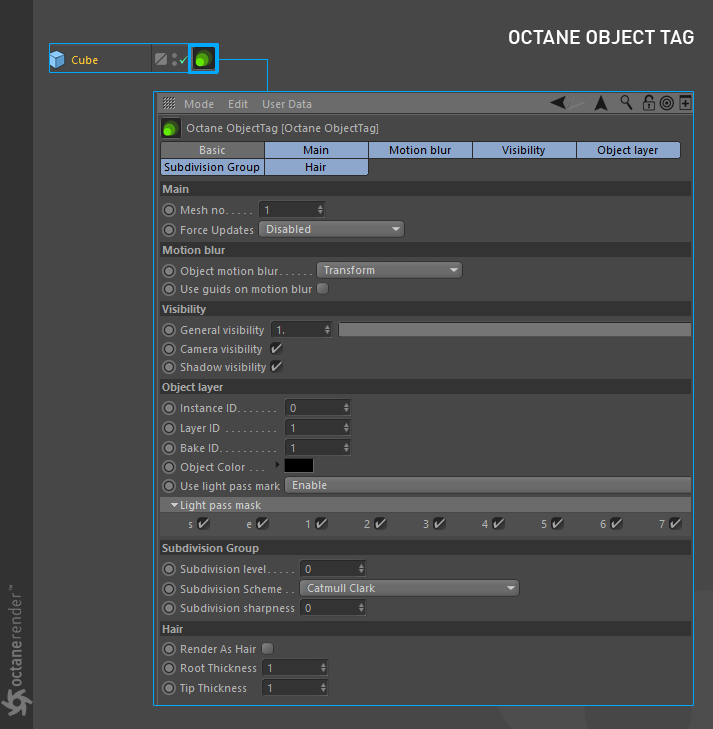Open the black Object Color swatch
This screenshot has width=713, height=729.
point(299,466)
